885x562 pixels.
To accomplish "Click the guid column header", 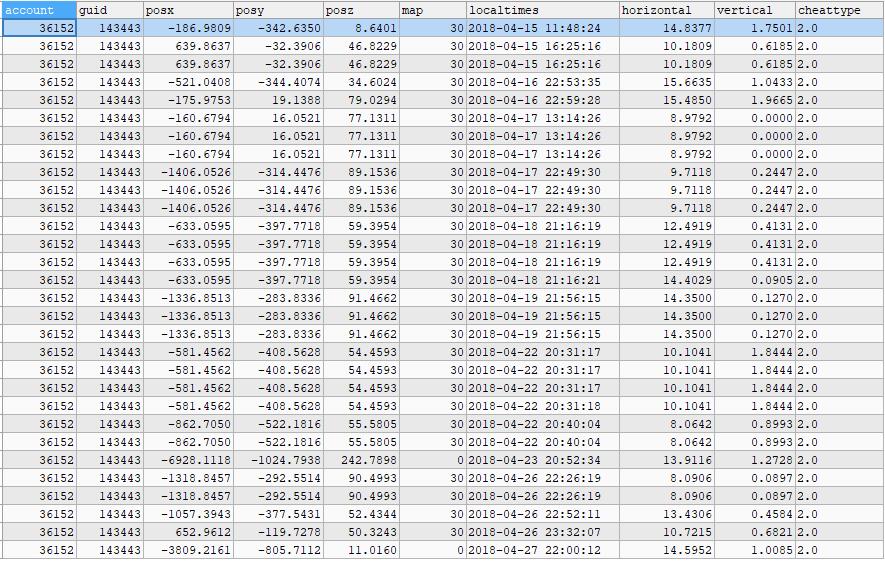I will (x=109, y=10).
